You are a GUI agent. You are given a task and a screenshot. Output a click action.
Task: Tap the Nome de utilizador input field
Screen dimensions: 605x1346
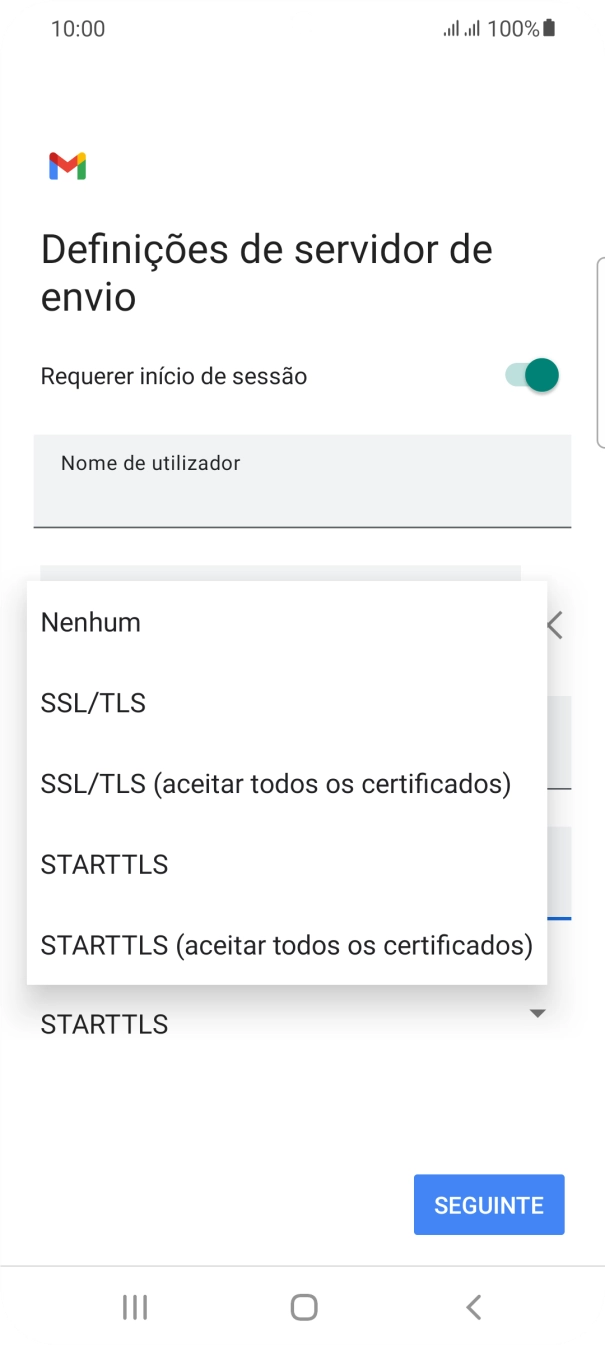point(302,481)
